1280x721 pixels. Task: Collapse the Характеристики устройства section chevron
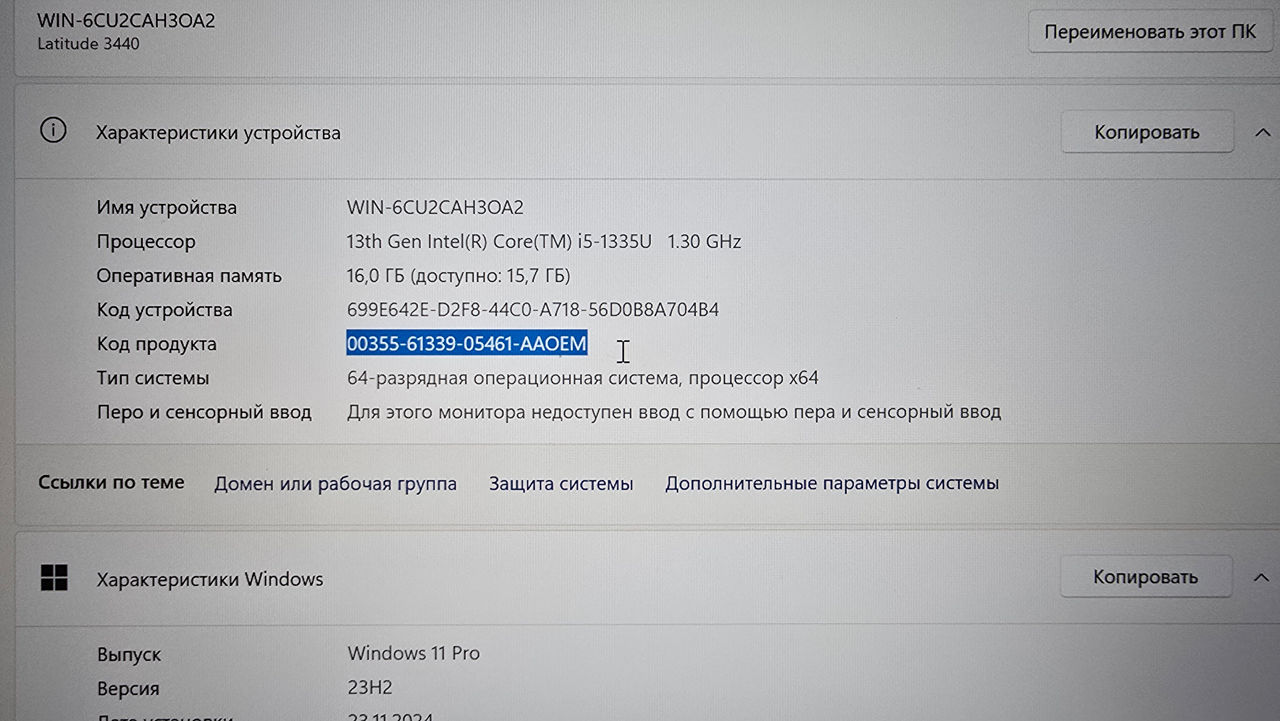1260,132
